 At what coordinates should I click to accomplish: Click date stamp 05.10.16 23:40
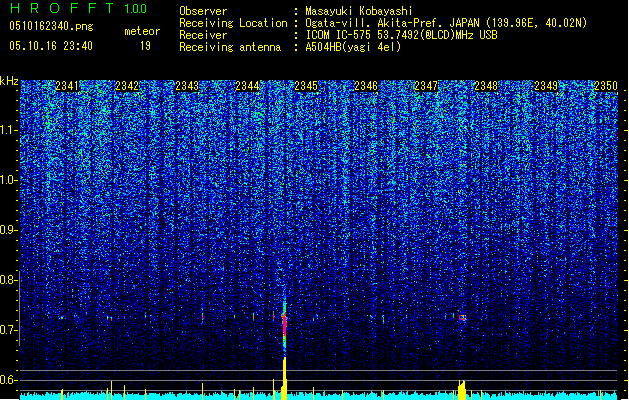pos(51,46)
